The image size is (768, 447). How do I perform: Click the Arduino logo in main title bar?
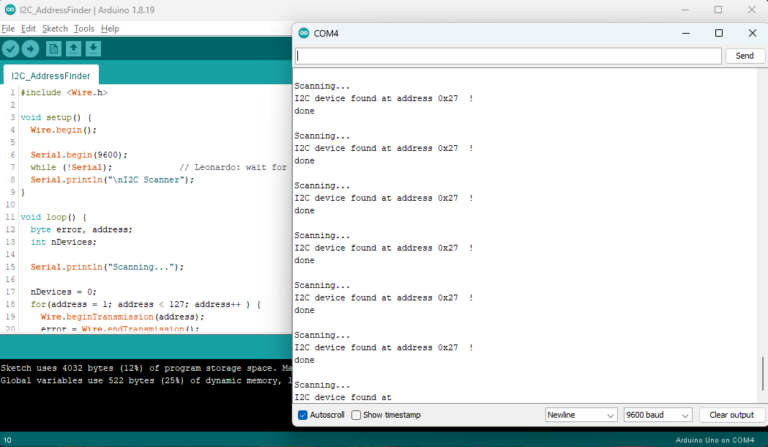coord(9,9)
